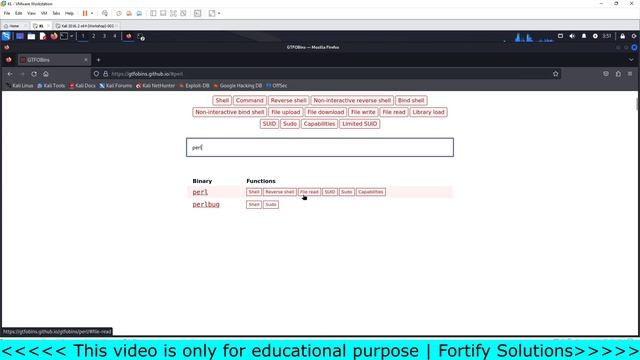This screenshot has height=360, width=640.
Task: Click the VMware show library sidebar icon
Action: [153, 13]
